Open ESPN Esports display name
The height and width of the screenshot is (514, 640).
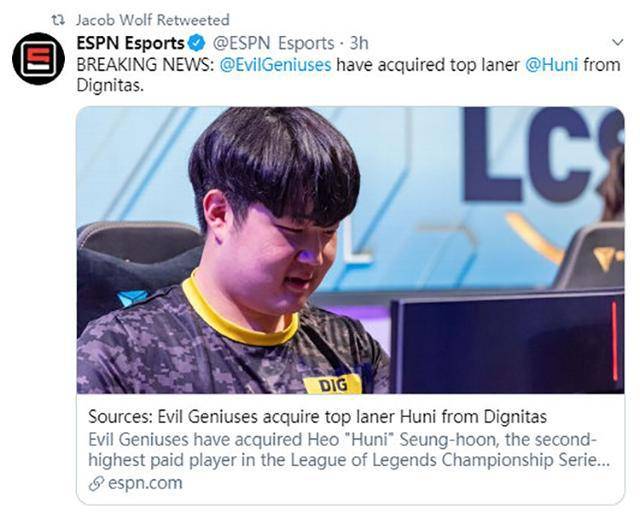[x=131, y=43]
